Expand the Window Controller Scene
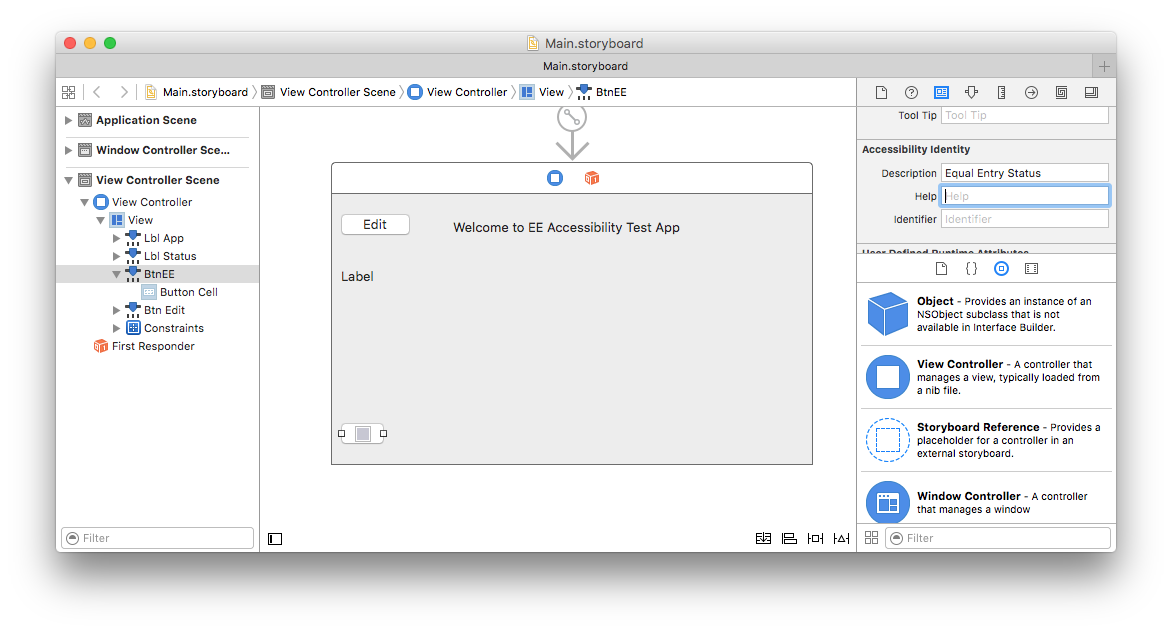 coord(69,150)
